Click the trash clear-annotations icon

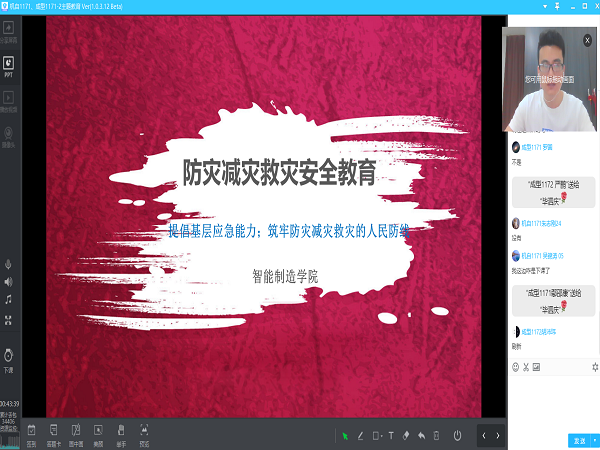[437, 436]
